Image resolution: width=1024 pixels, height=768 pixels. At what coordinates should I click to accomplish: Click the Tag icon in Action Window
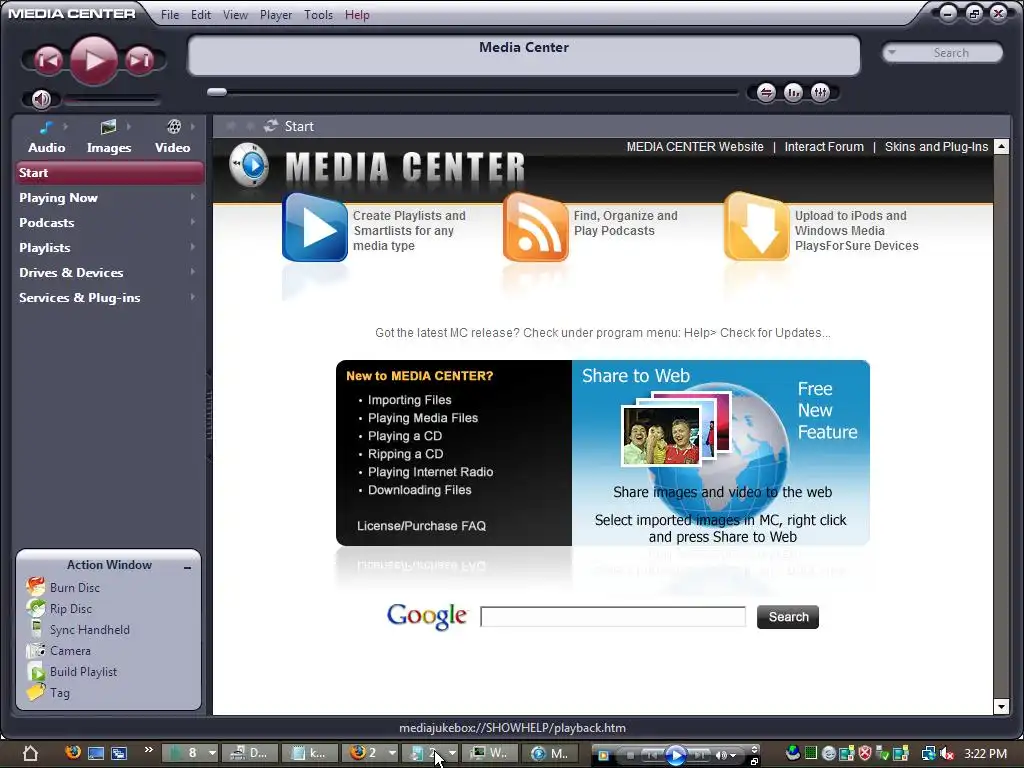tap(35, 692)
